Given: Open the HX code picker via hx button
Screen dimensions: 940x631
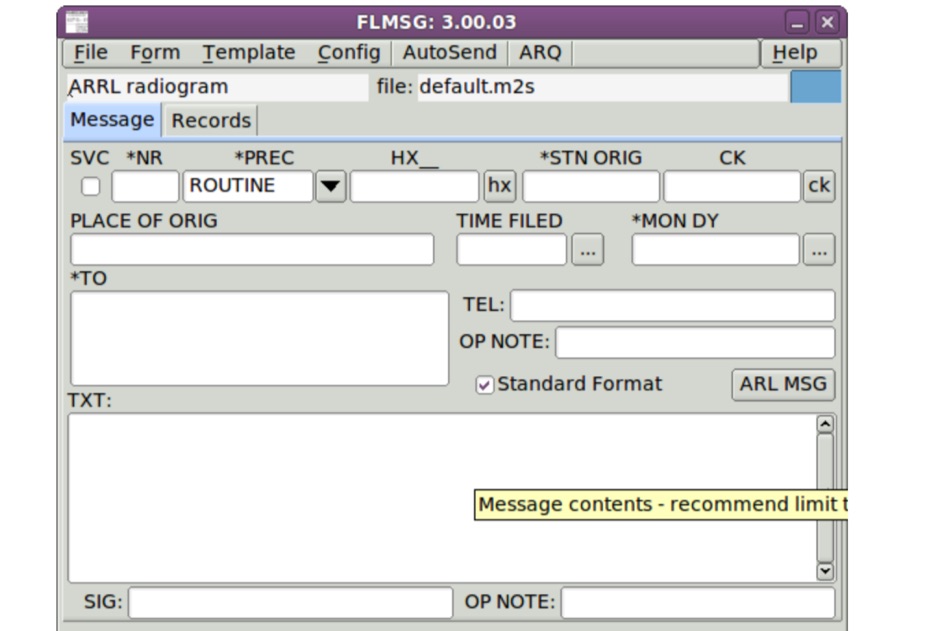Looking at the screenshot, I should 499,185.
